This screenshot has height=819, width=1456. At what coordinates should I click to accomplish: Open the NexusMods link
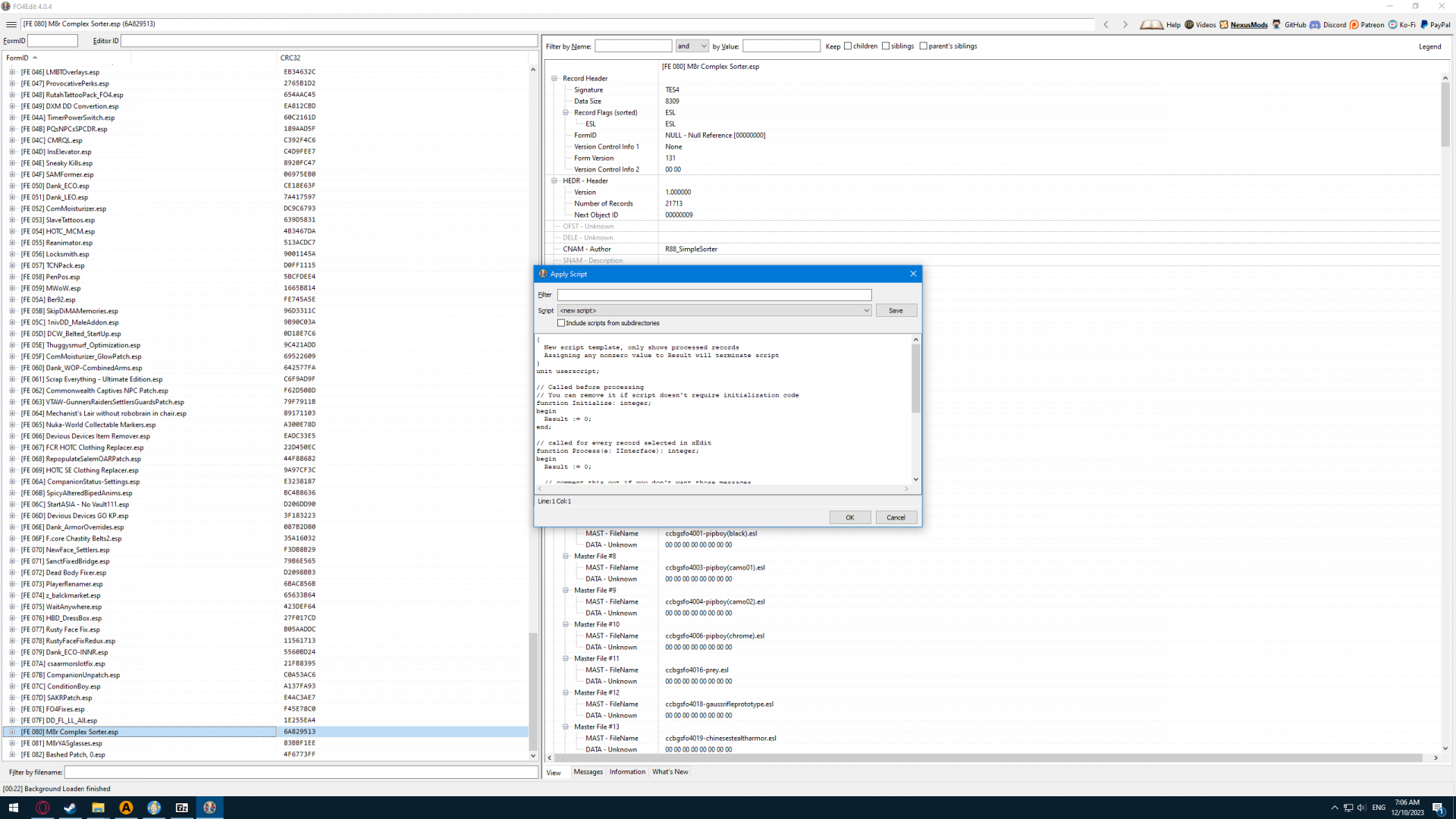[1248, 25]
